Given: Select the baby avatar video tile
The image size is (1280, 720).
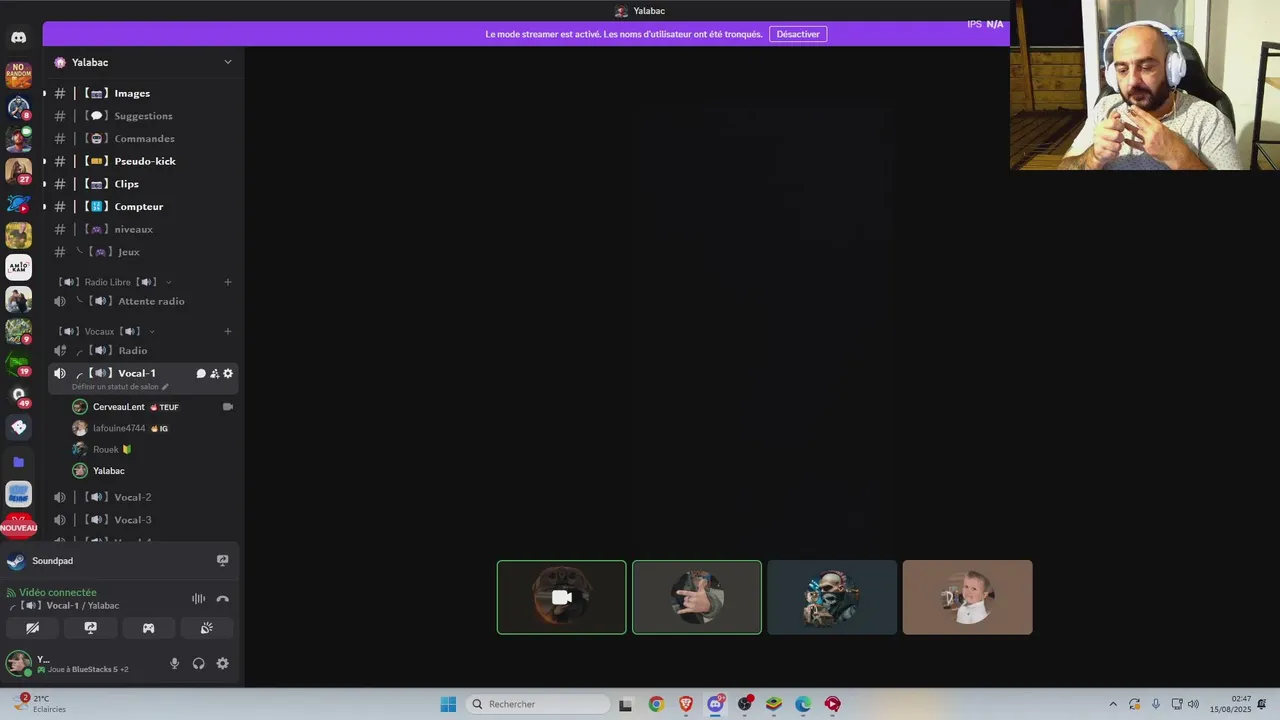Looking at the screenshot, I should coord(967,597).
